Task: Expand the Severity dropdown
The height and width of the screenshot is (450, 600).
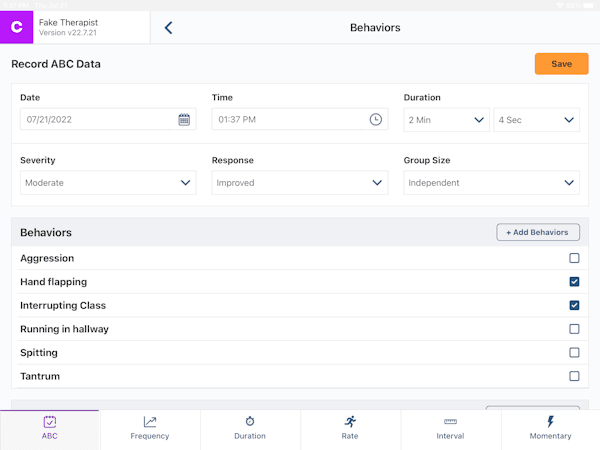Action: (x=108, y=183)
